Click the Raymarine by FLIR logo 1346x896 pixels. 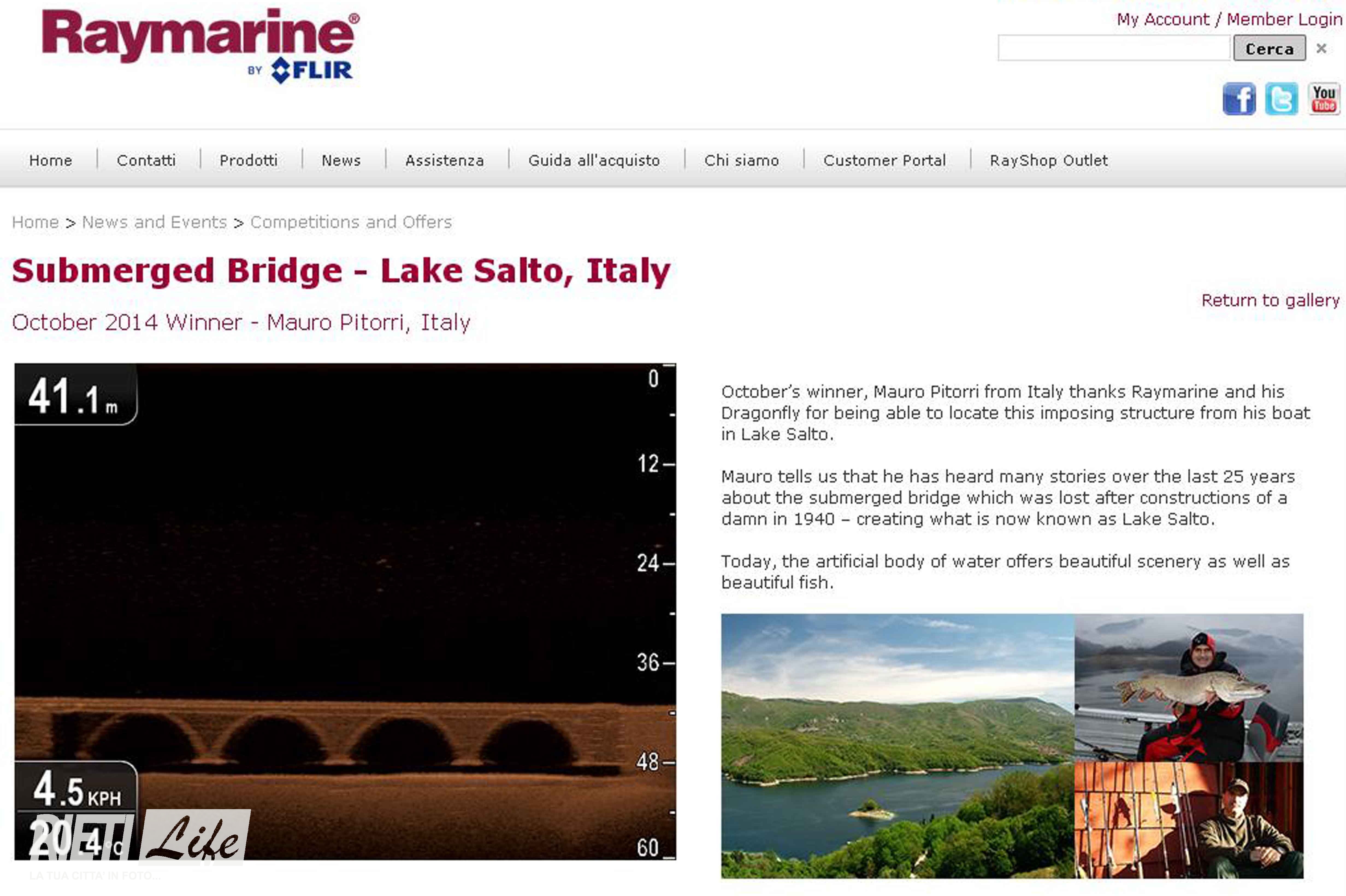200,46
